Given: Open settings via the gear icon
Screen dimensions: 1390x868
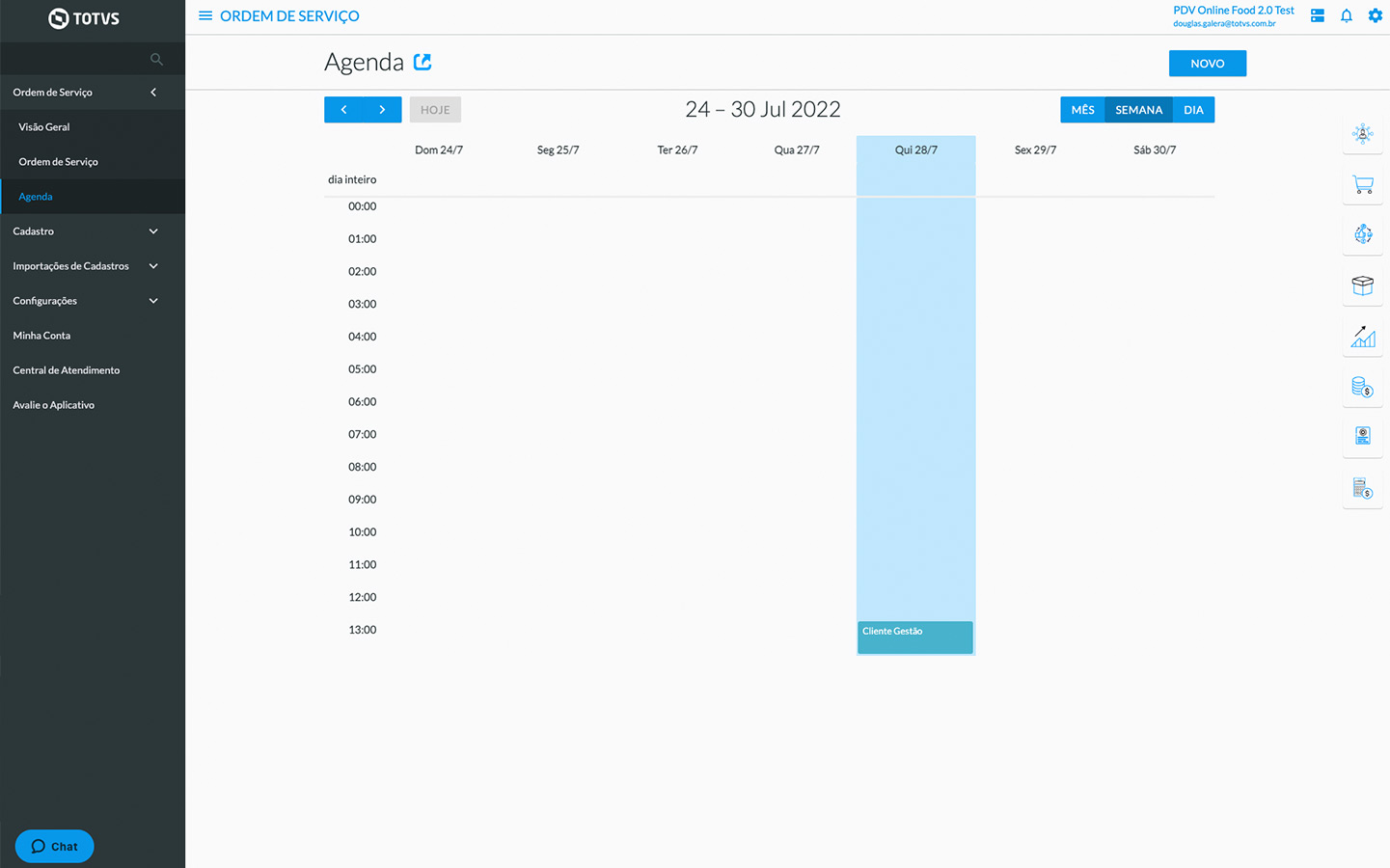Looking at the screenshot, I should point(1375,15).
